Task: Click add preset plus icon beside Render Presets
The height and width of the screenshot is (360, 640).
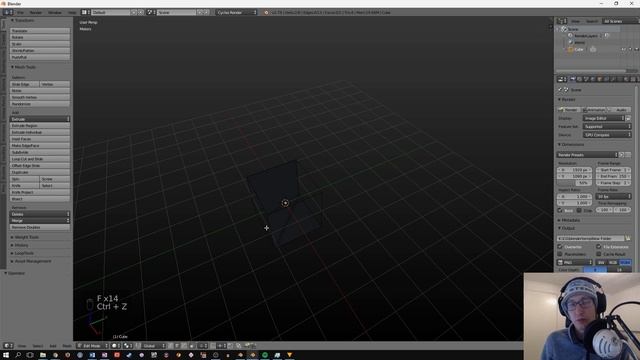Action: point(621,155)
